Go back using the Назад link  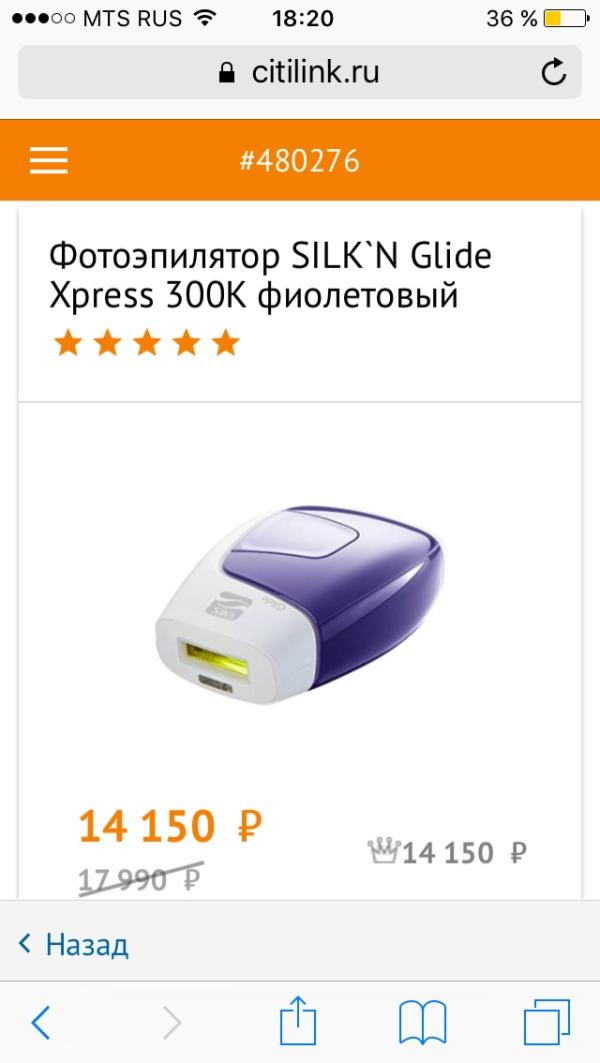pos(73,944)
